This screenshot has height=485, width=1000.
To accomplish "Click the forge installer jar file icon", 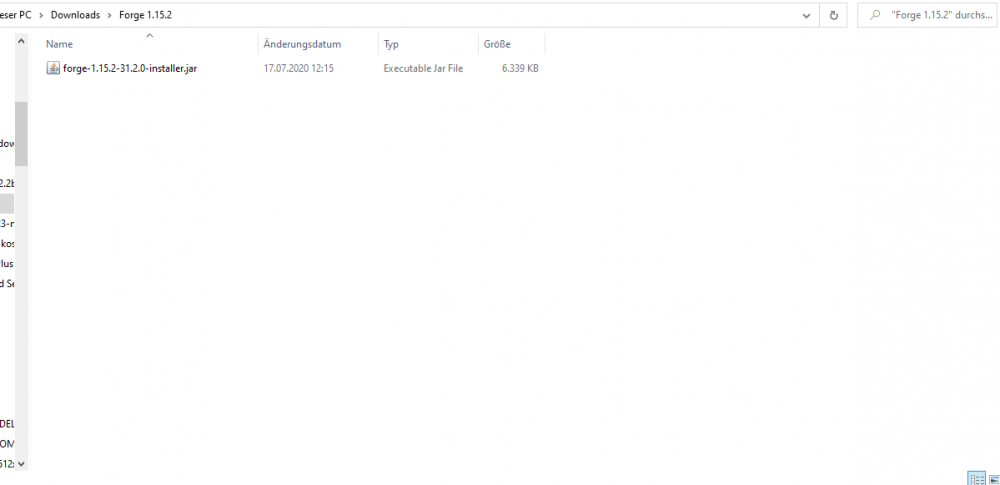I will 54,69.
